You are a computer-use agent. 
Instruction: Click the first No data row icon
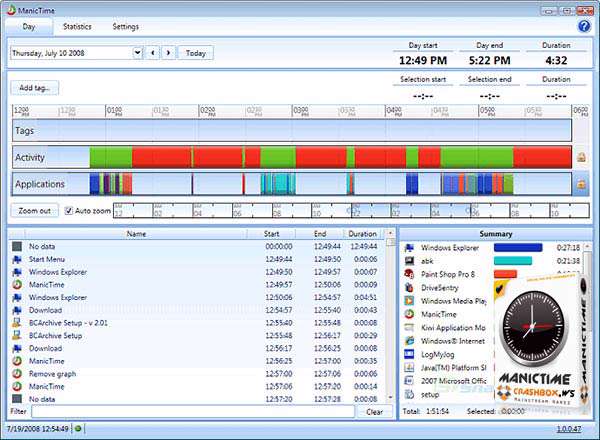(x=17, y=246)
